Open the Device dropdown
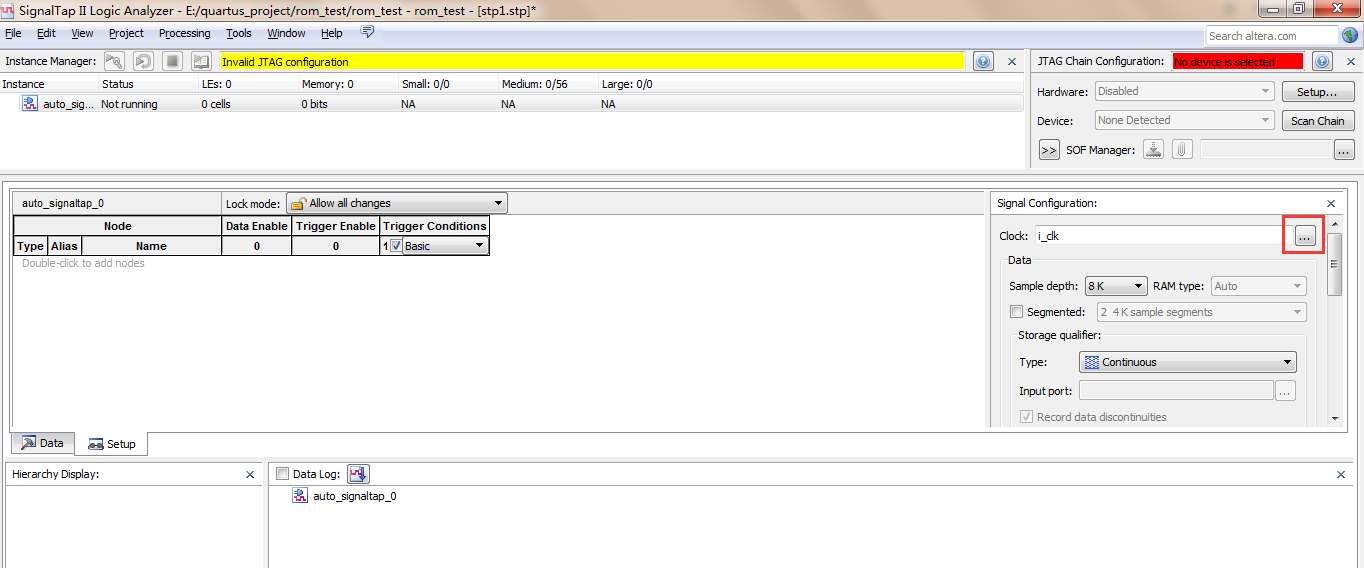Viewport: 1364px width, 568px height. (1184, 120)
